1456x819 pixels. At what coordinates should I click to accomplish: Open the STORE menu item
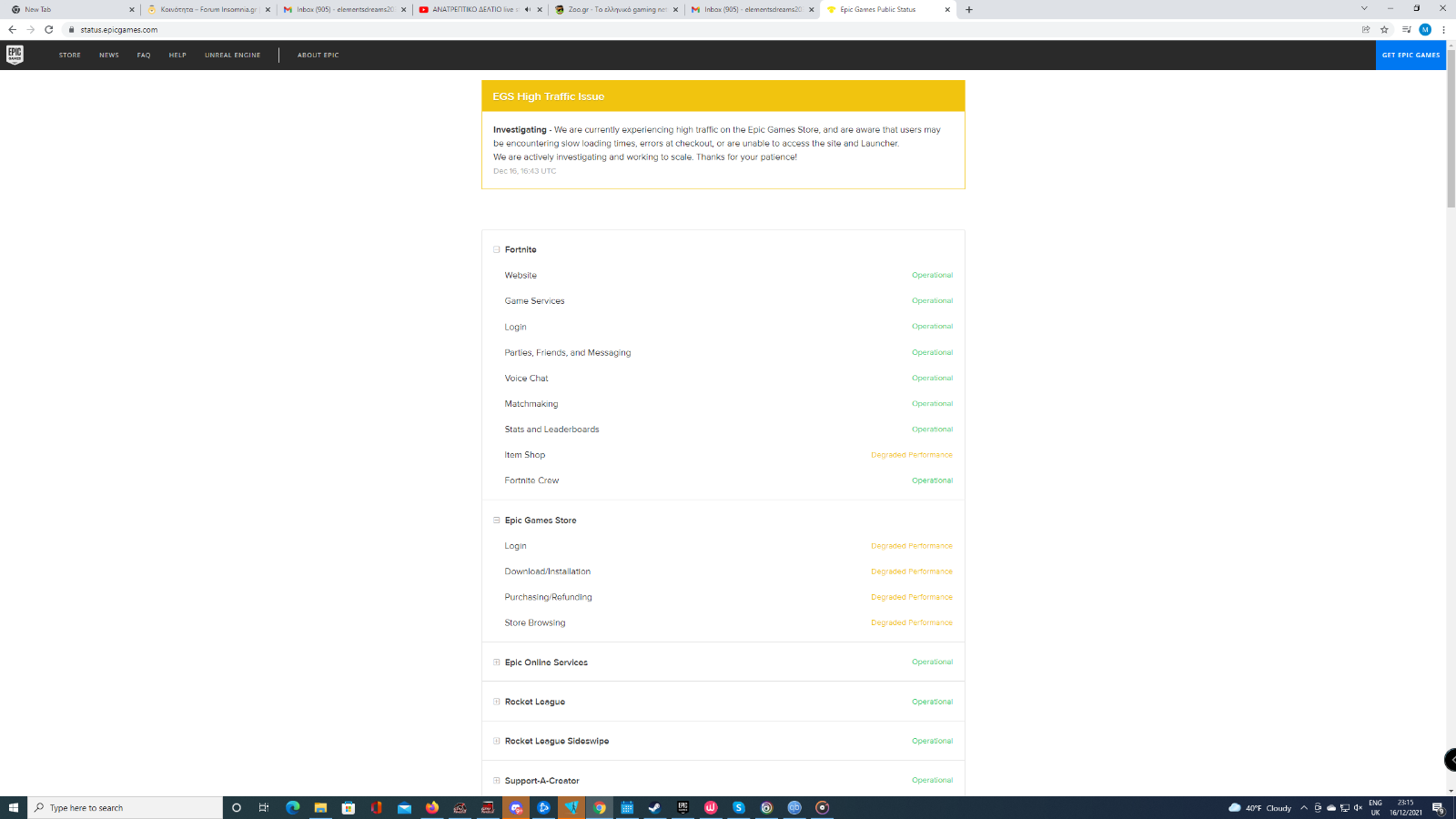click(x=70, y=55)
